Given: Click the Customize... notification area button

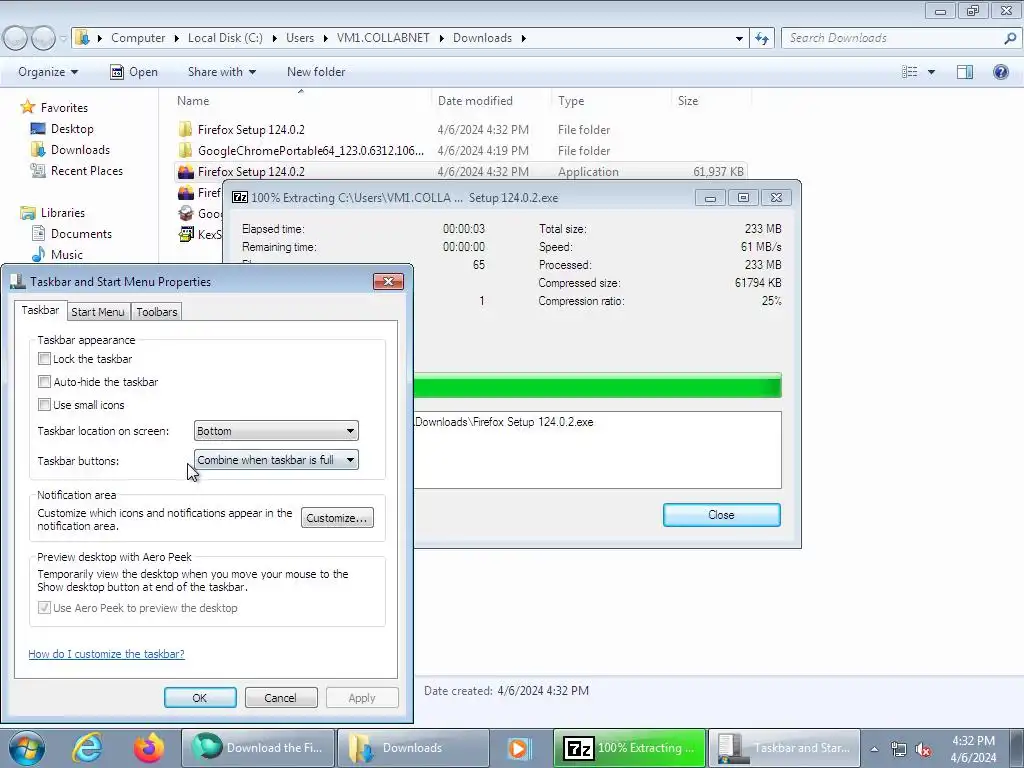Looking at the screenshot, I should point(337,518).
